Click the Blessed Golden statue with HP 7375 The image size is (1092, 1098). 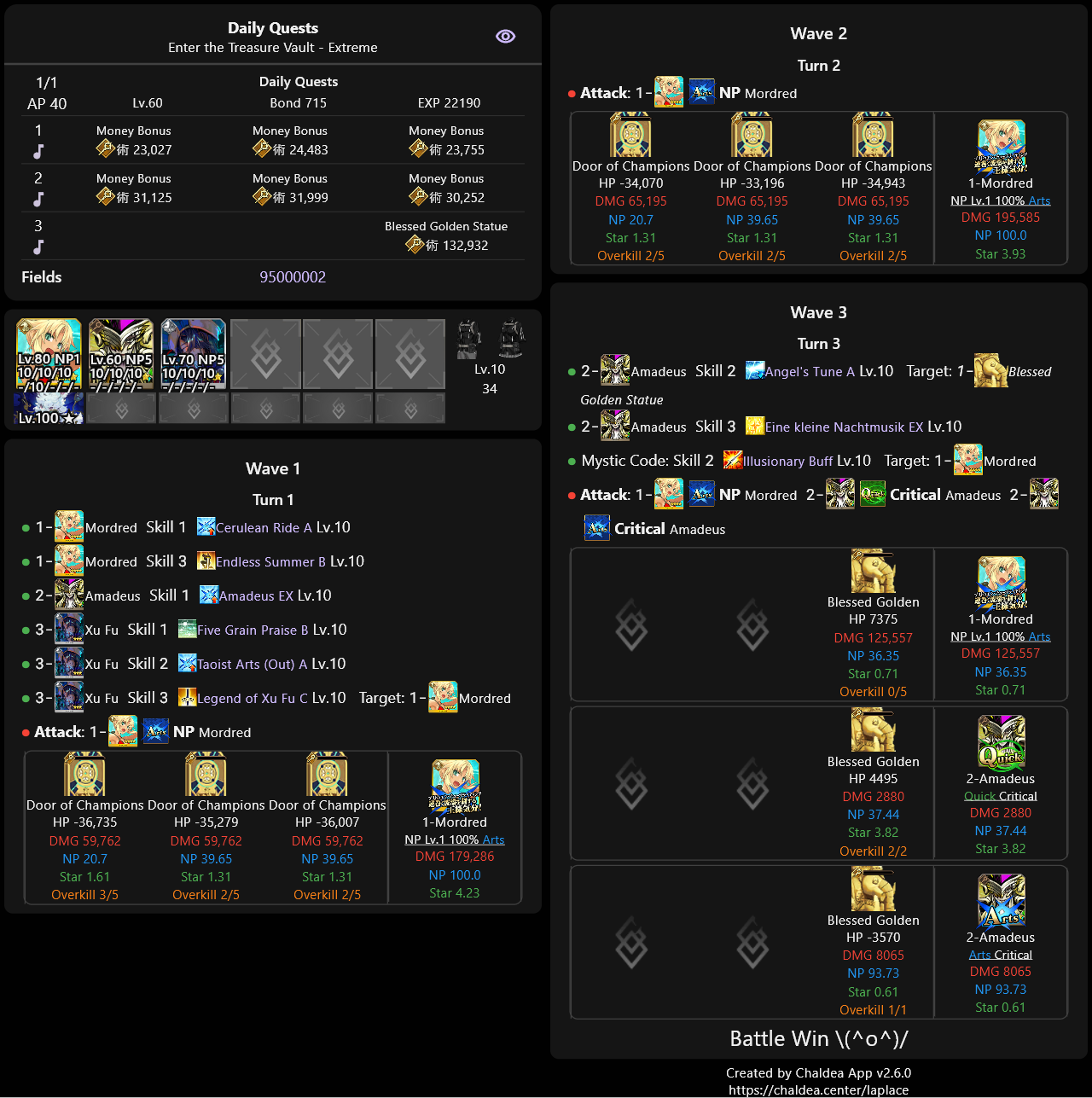873,571
